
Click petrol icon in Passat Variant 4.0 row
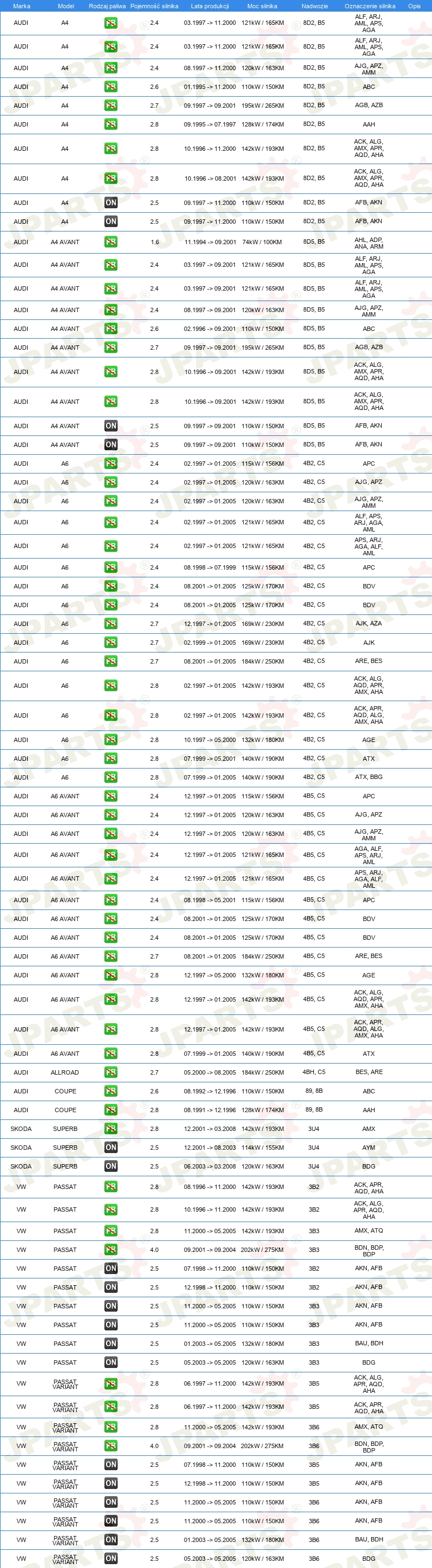(110, 1446)
